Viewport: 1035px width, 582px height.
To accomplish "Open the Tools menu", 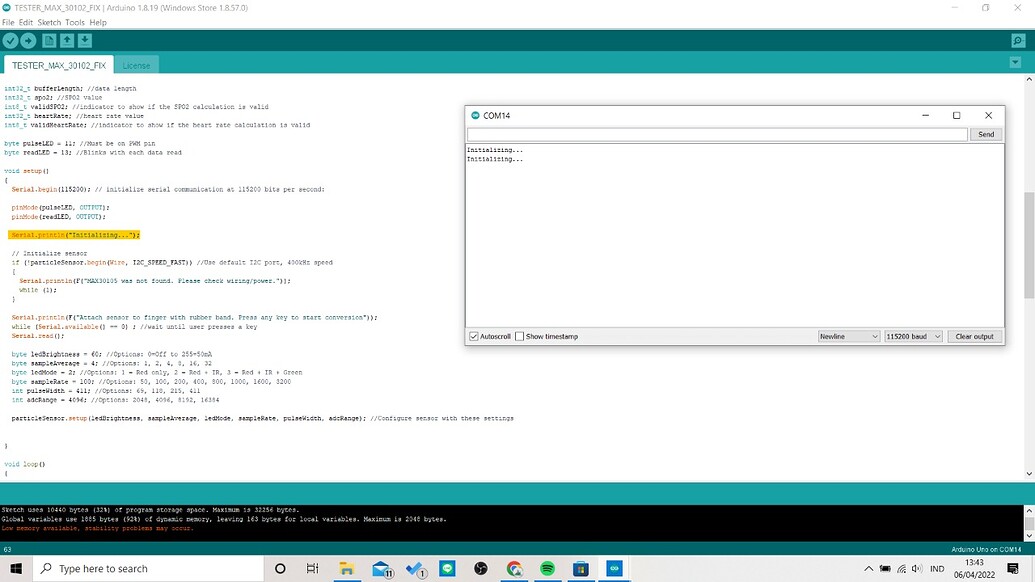I will point(74,21).
